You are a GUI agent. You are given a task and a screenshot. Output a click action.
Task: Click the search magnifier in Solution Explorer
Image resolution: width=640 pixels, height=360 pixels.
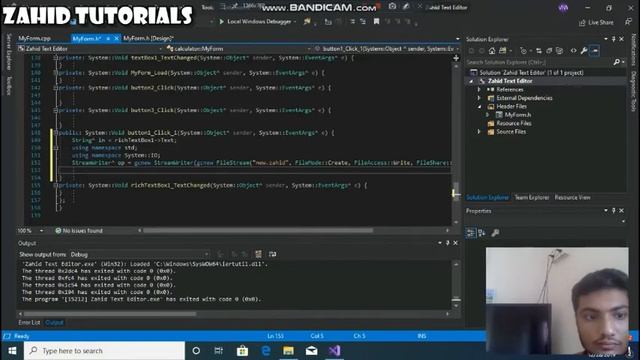pyautogui.click(x=616, y=62)
